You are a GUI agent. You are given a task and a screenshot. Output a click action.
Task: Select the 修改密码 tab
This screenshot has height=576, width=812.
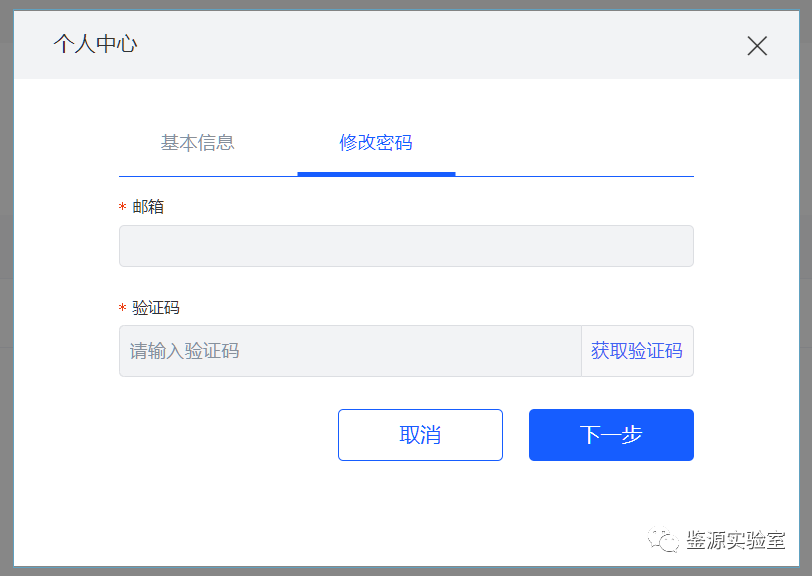click(376, 142)
